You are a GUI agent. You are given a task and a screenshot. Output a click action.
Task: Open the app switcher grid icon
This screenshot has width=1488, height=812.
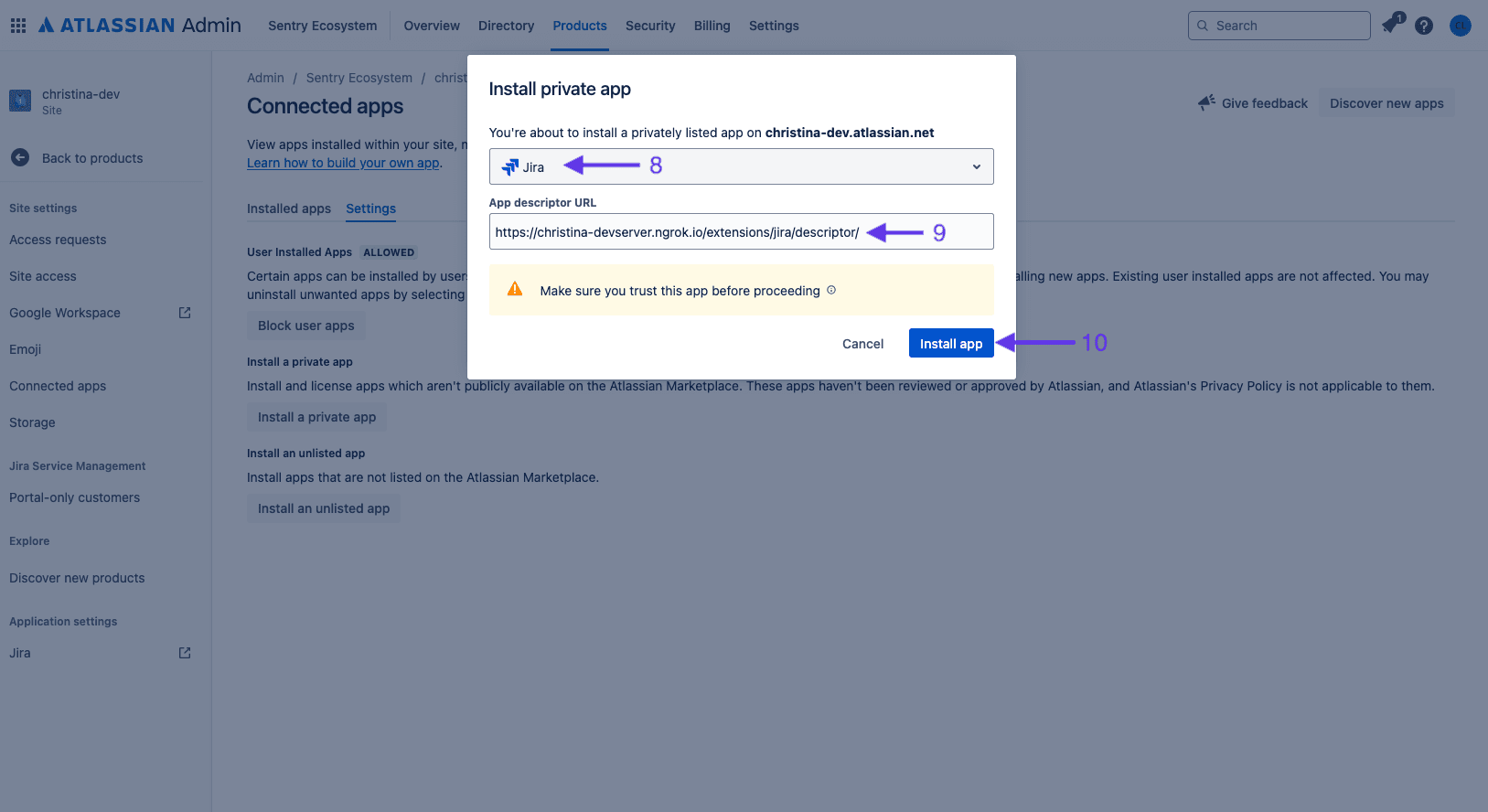[18, 26]
